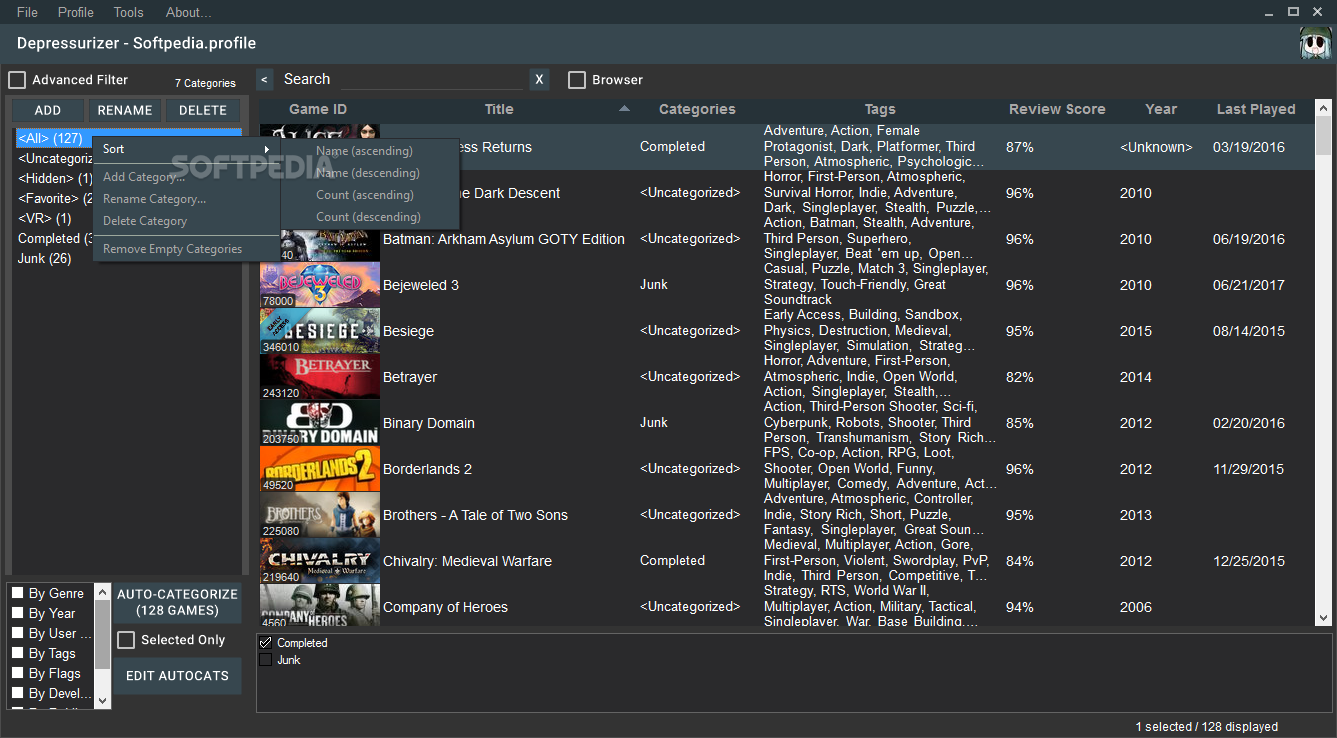Sort by the Game ID column header
The height and width of the screenshot is (738, 1337).
pos(318,109)
